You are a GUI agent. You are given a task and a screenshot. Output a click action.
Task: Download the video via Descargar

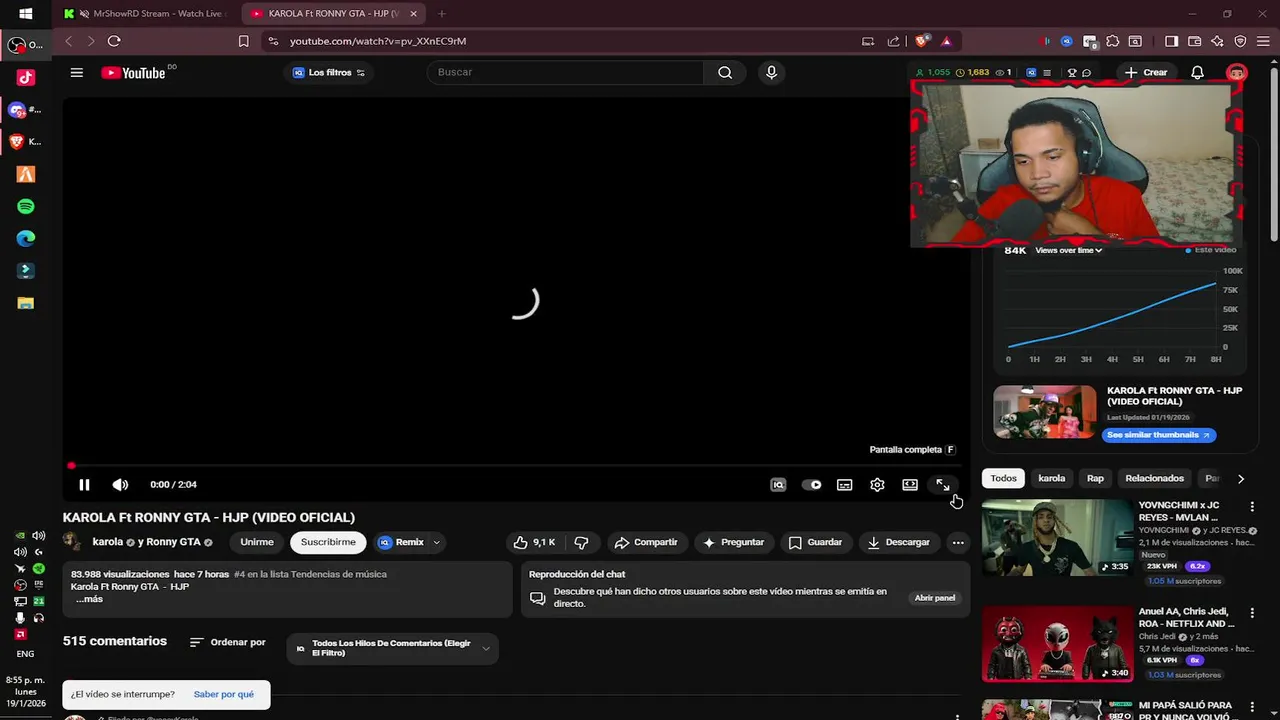point(898,542)
